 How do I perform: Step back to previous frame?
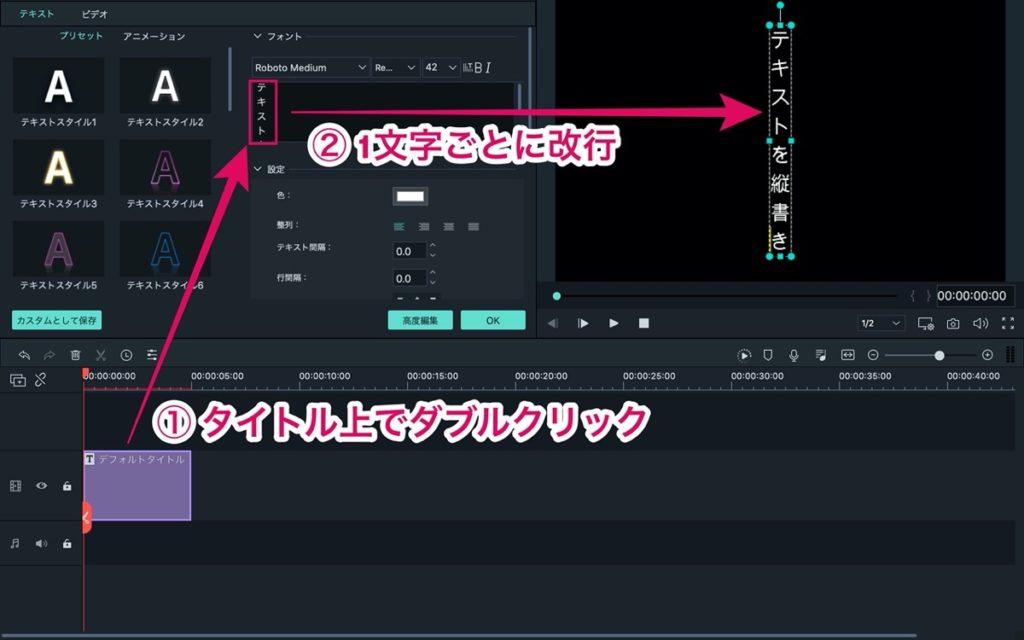[x=553, y=323]
